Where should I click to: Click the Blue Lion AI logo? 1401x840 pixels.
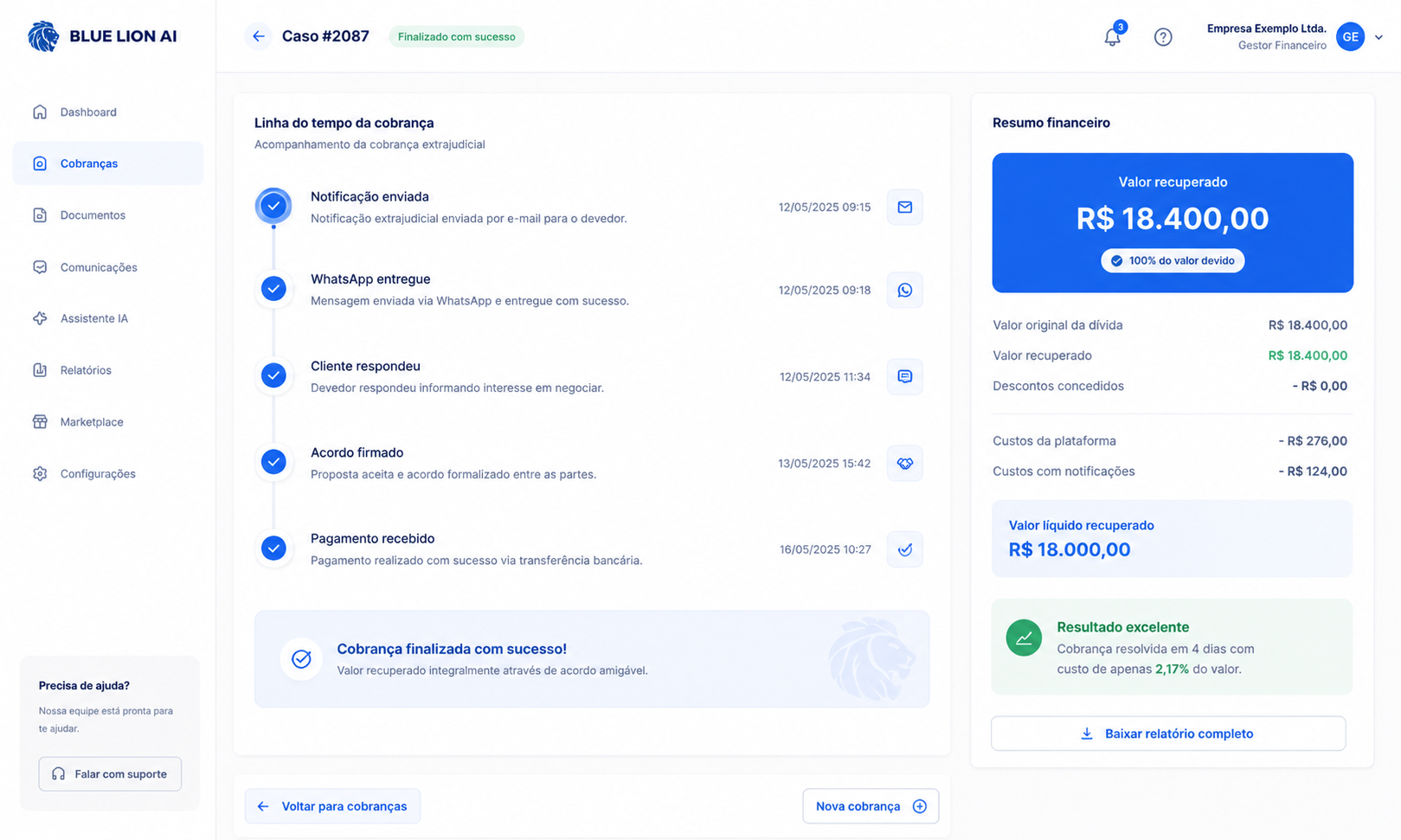102,36
